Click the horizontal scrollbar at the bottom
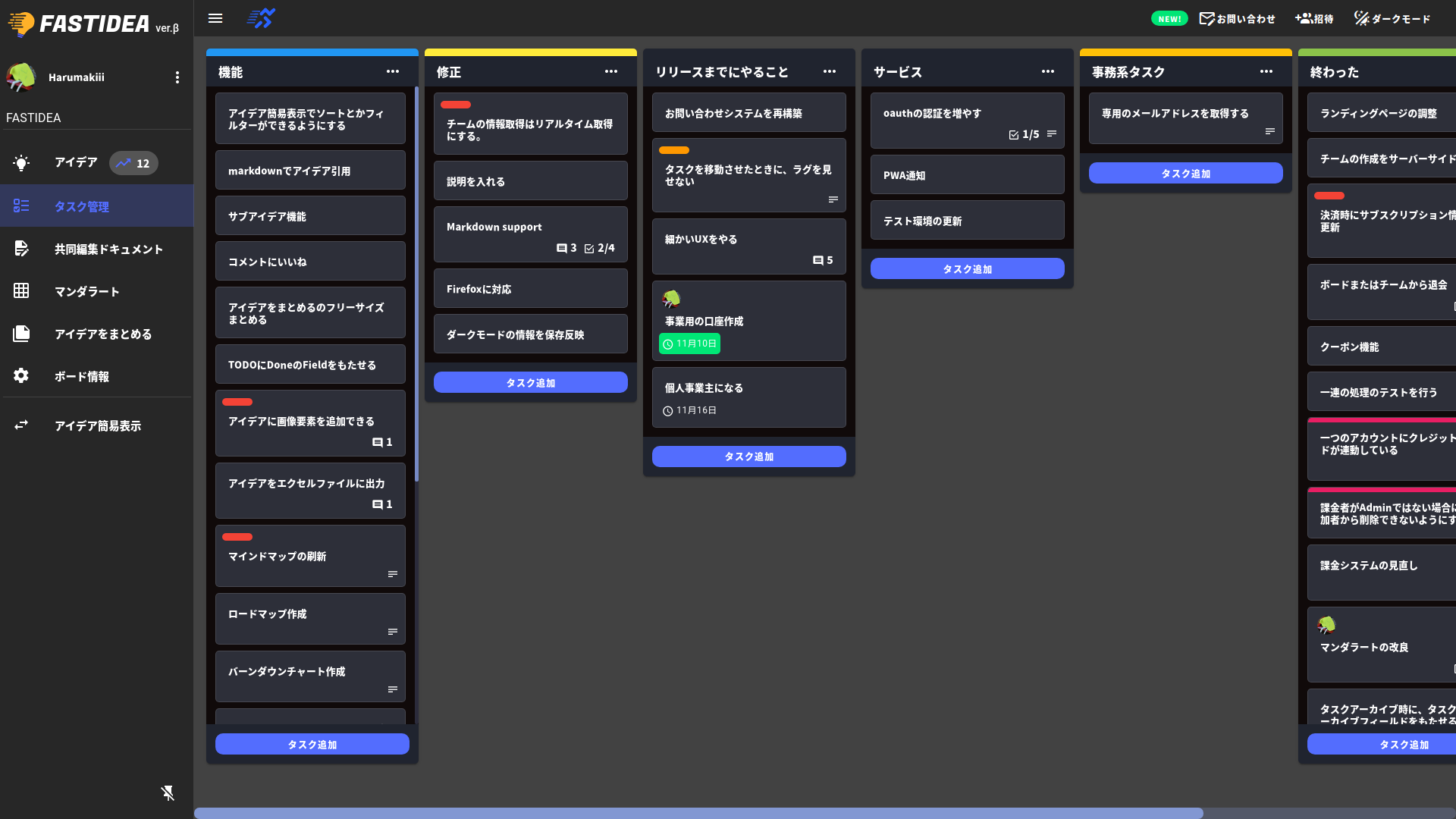This screenshot has height=819, width=1456. tap(698, 813)
